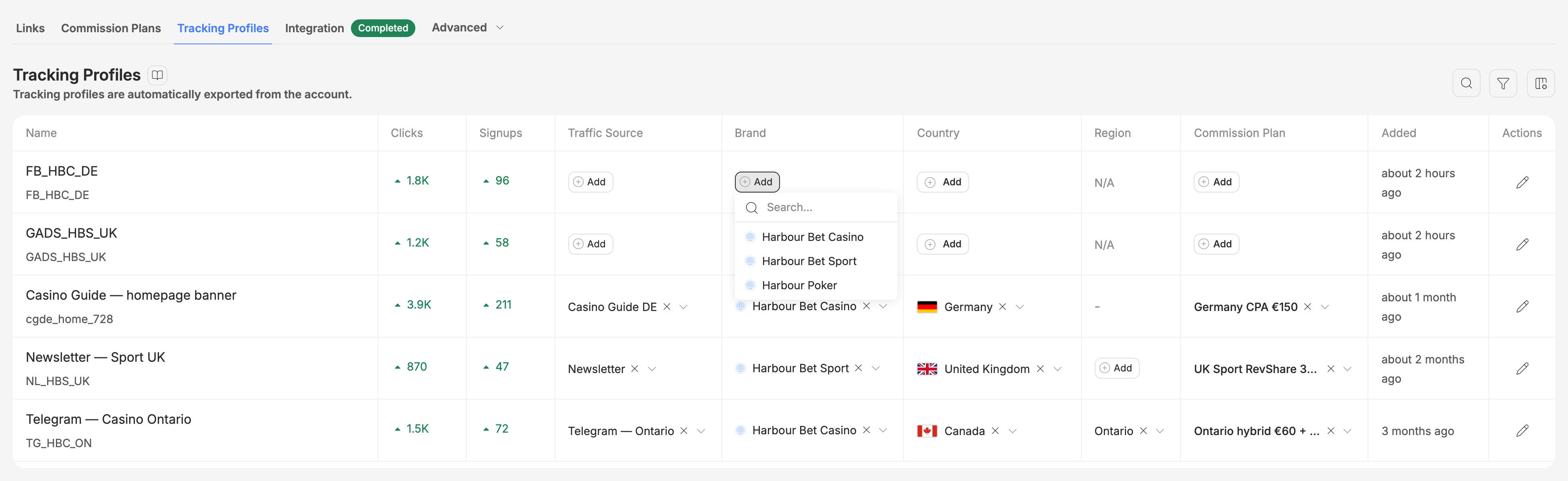Screen dimensions: 1568x481
Task: Open the search icon above the table
Action: pyautogui.click(x=1466, y=83)
